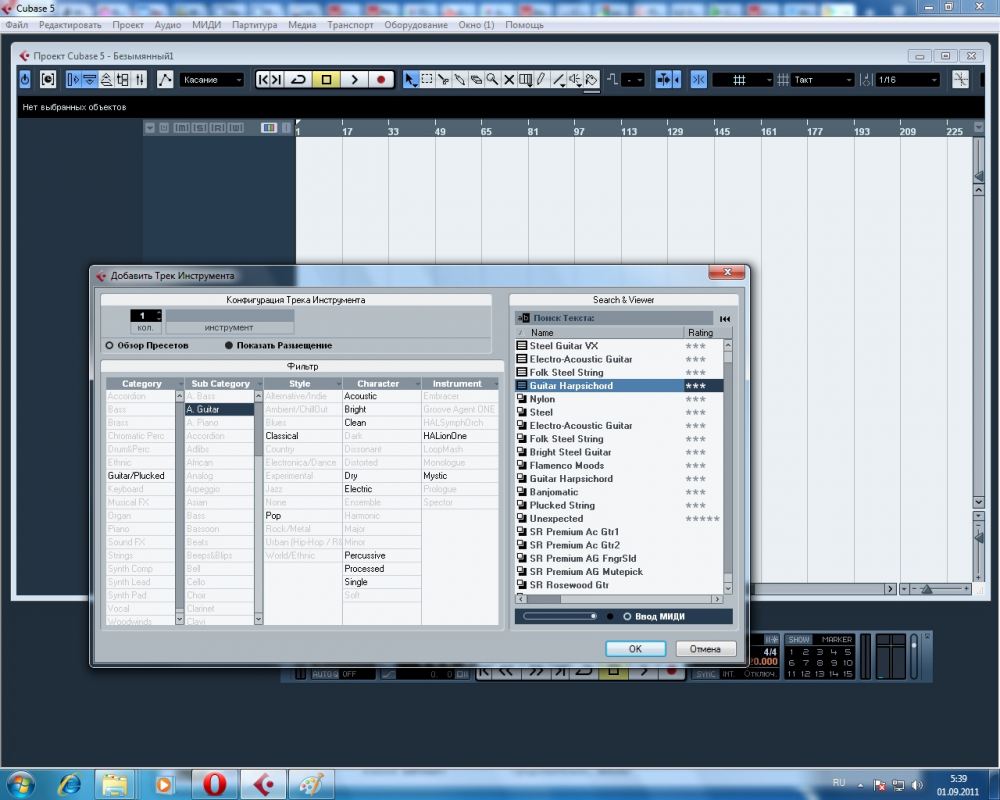The height and width of the screenshot is (800, 1000).
Task: Open the 1/16 quantize dropdown
Action: pyautogui.click(x=907, y=80)
